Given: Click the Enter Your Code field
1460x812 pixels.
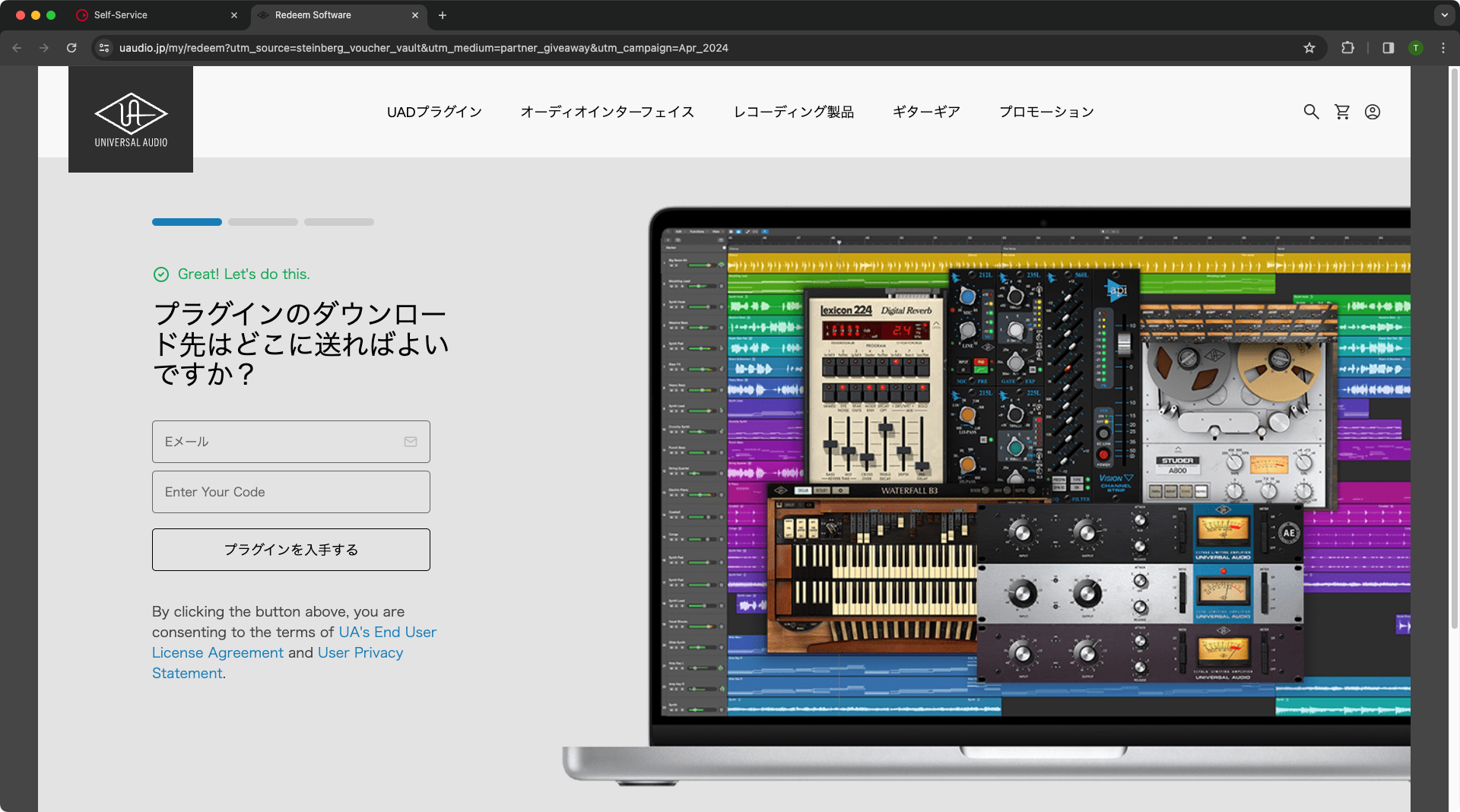Looking at the screenshot, I should pyautogui.click(x=291, y=492).
